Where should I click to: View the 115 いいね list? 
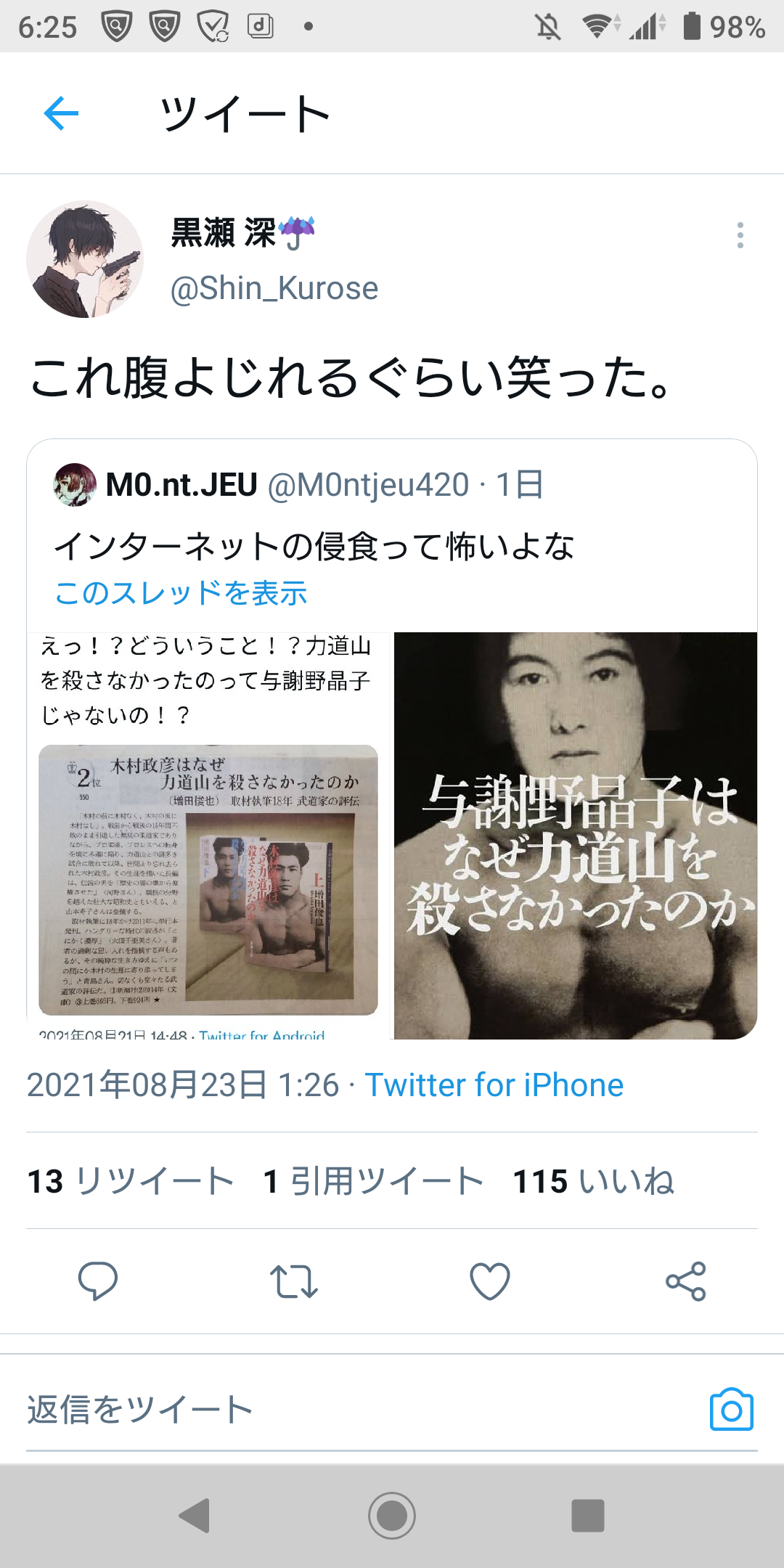594,1181
